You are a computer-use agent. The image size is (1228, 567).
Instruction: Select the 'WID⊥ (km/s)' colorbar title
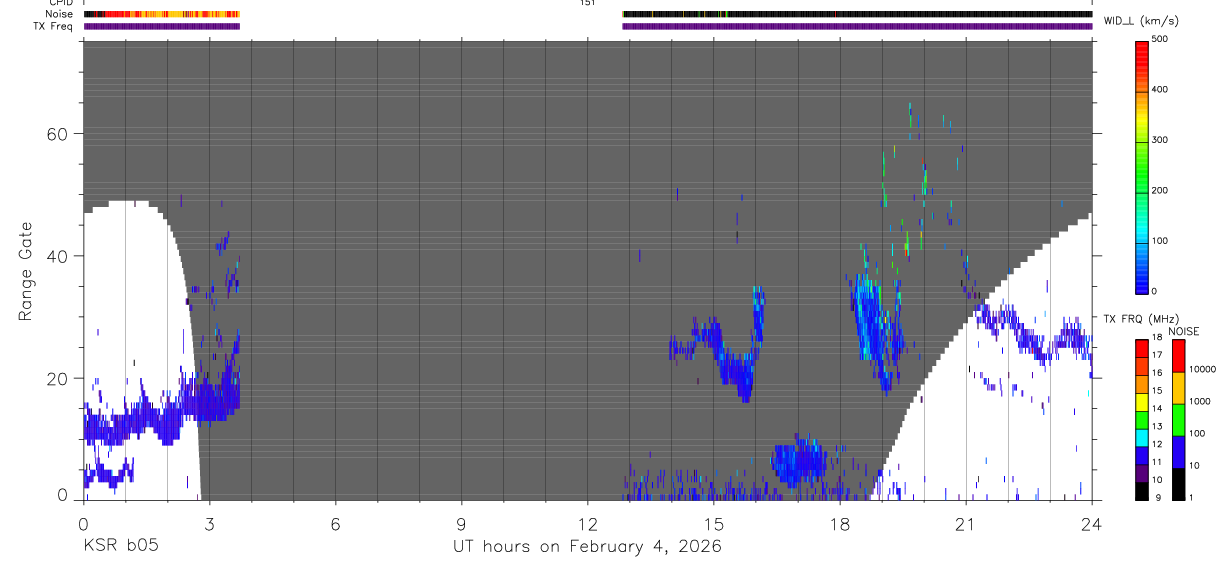[x=1140, y=21]
